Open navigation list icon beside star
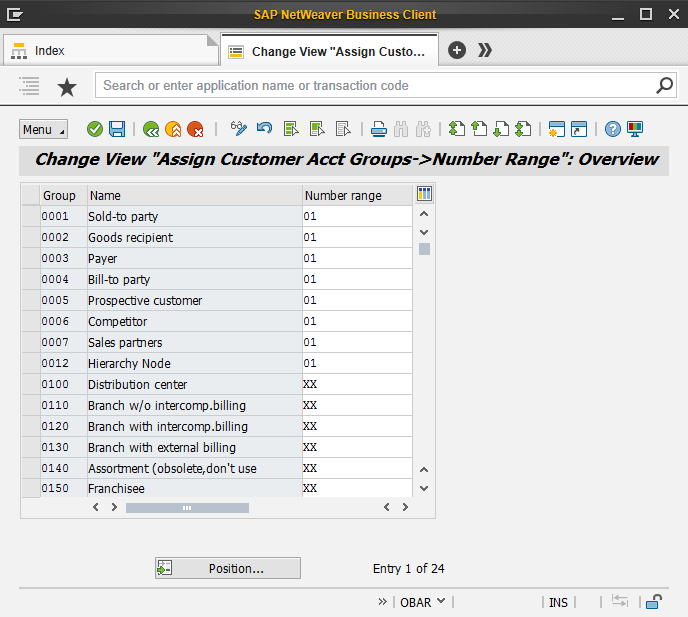688x617 pixels. click(x=29, y=86)
